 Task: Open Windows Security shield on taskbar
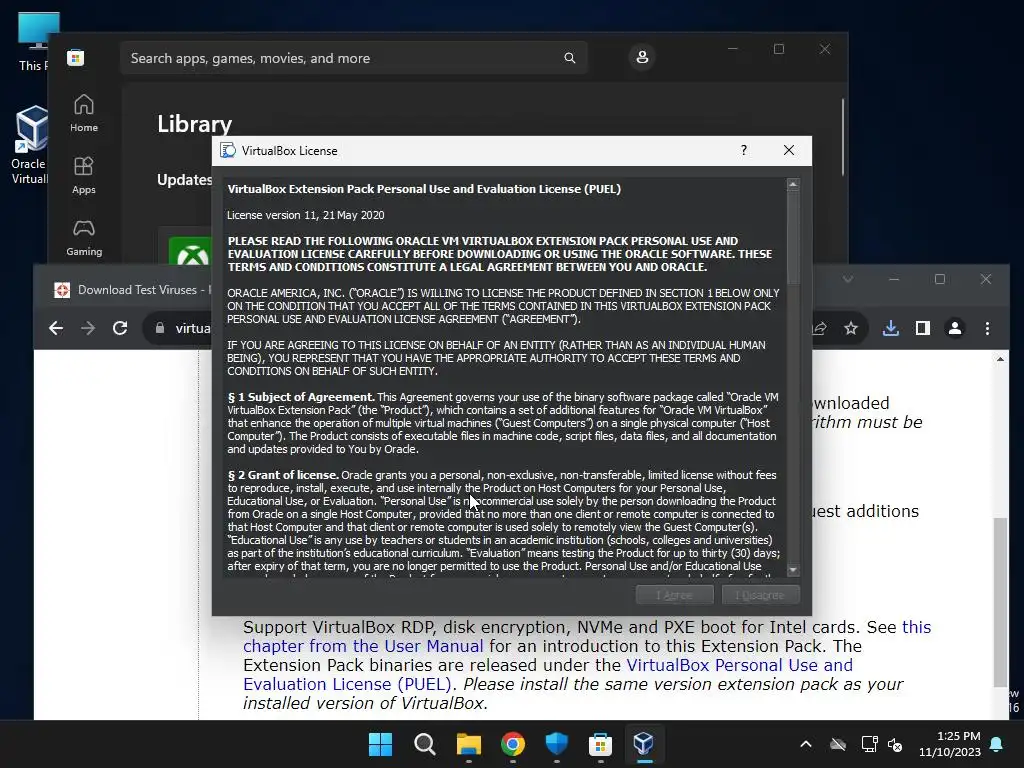click(x=556, y=743)
